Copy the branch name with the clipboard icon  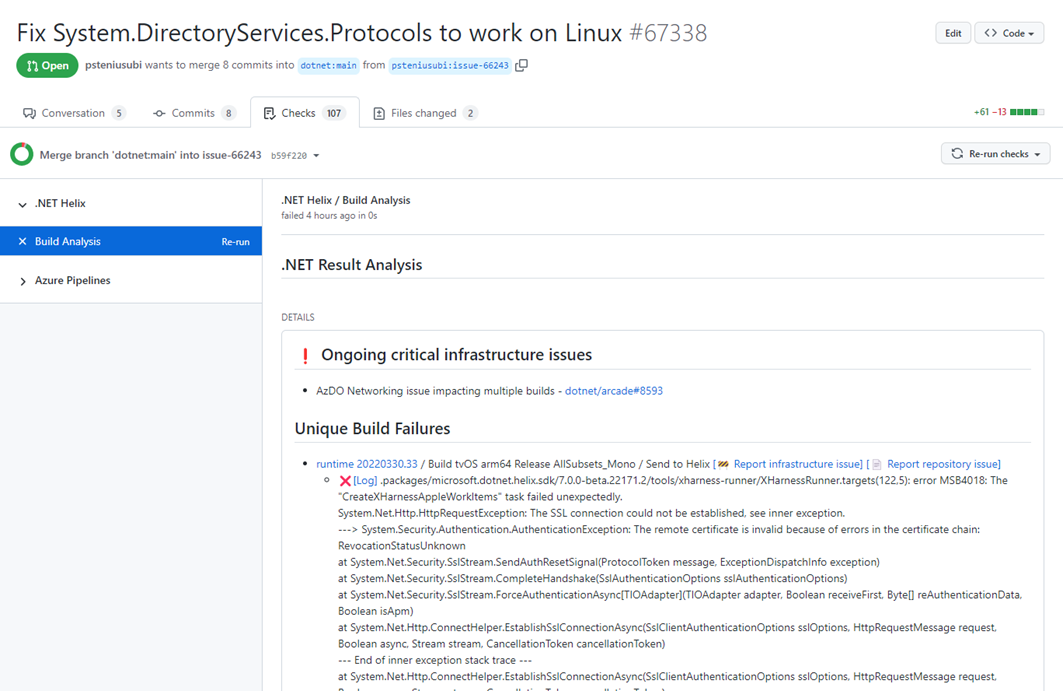(x=521, y=65)
